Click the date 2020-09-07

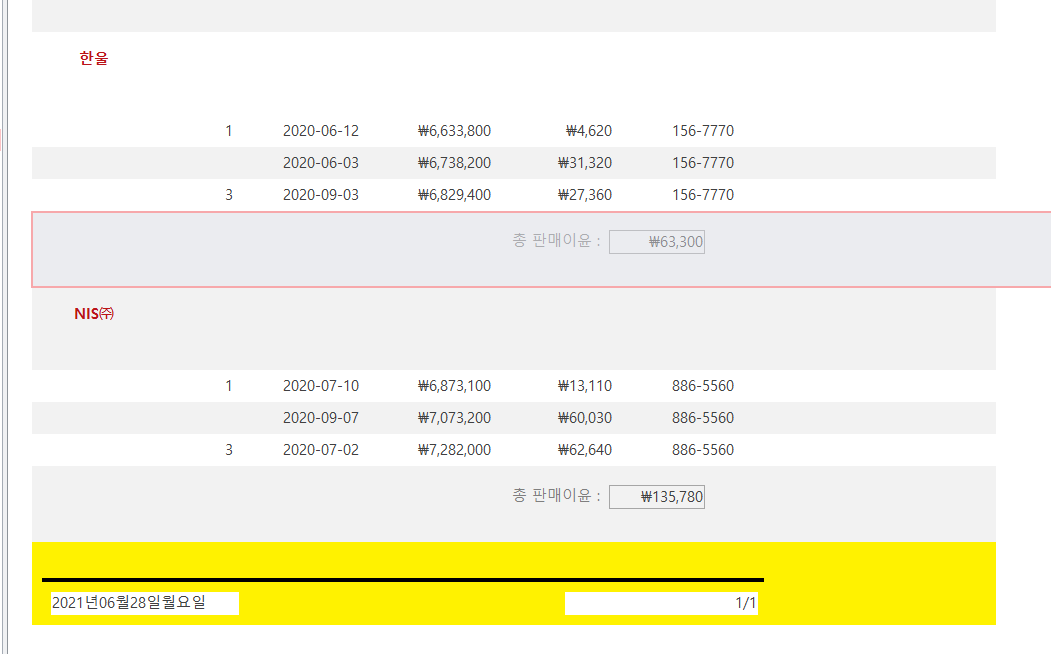[320, 418]
